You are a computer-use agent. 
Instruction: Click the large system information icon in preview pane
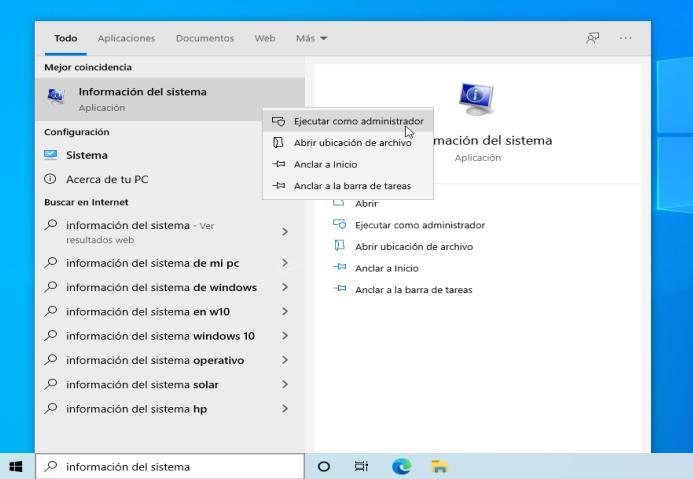pyautogui.click(x=477, y=99)
